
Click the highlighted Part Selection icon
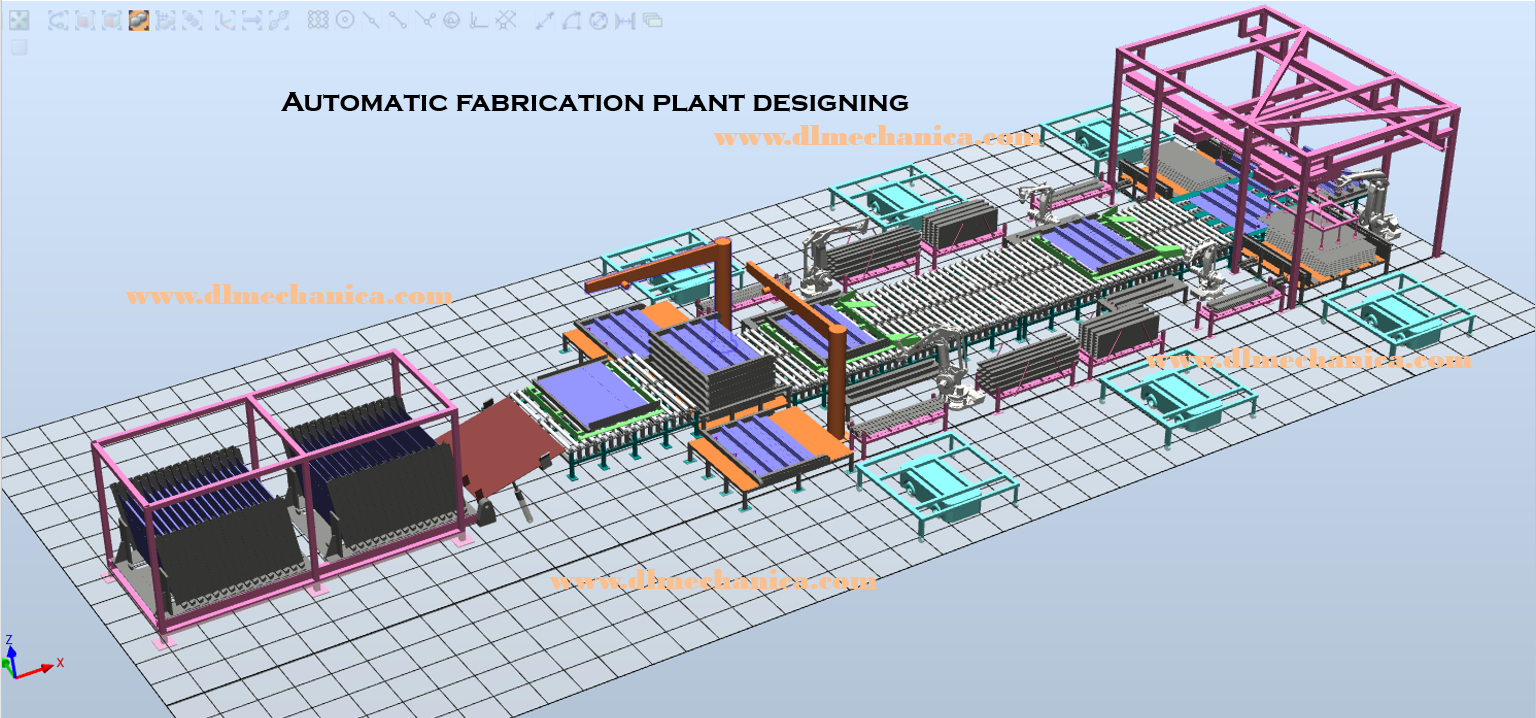[x=139, y=20]
